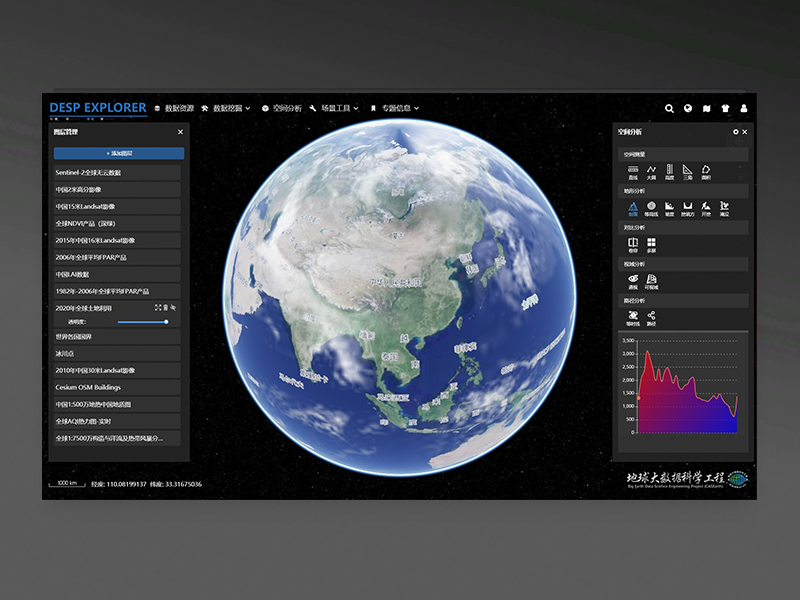The height and width of the screenshot is (600, 800).
Task: Click the red marker on elevation profile chart
Action: (638, 398)
